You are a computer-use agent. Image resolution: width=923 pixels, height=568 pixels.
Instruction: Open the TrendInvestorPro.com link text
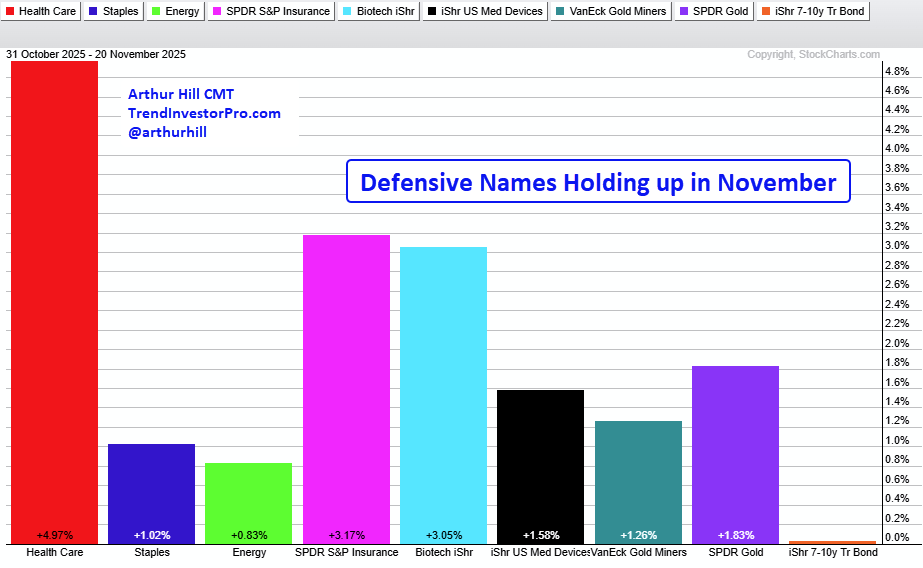(x=204, y=113)
